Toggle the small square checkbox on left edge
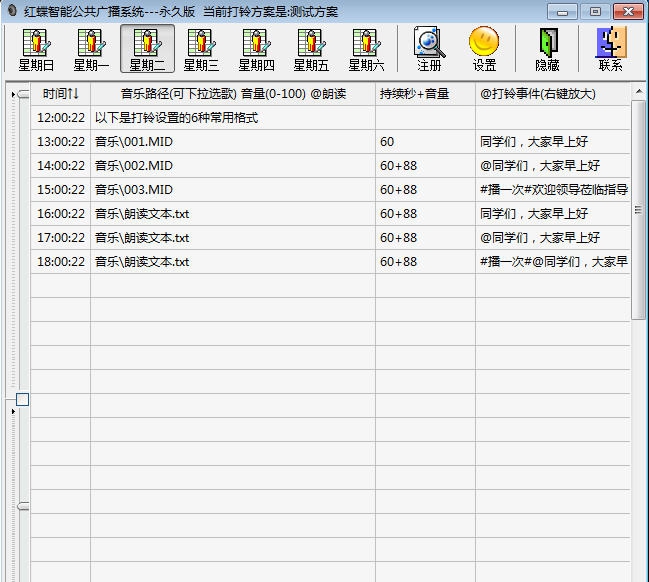The image size is (649, 582). click(x=22, y=399)
